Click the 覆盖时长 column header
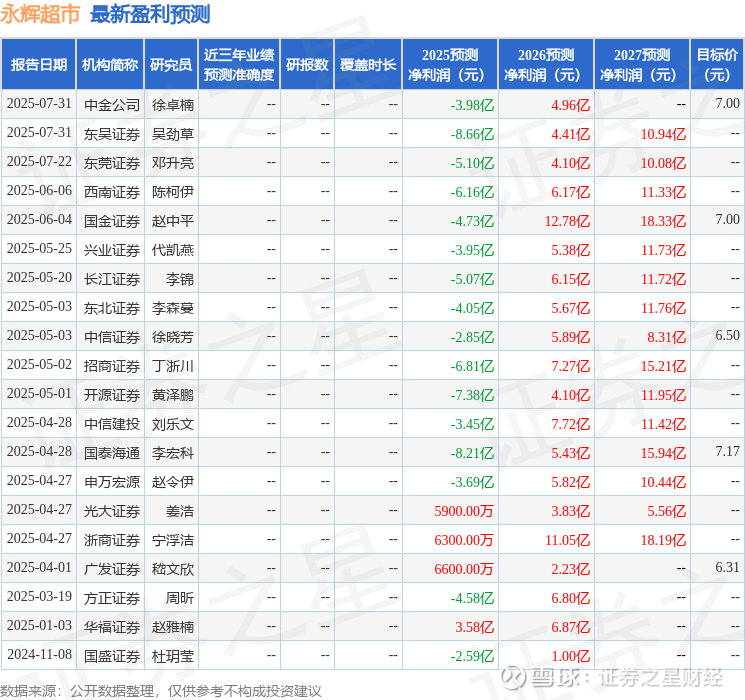Screen dimensions: 745x700 [x=368, y=65]
